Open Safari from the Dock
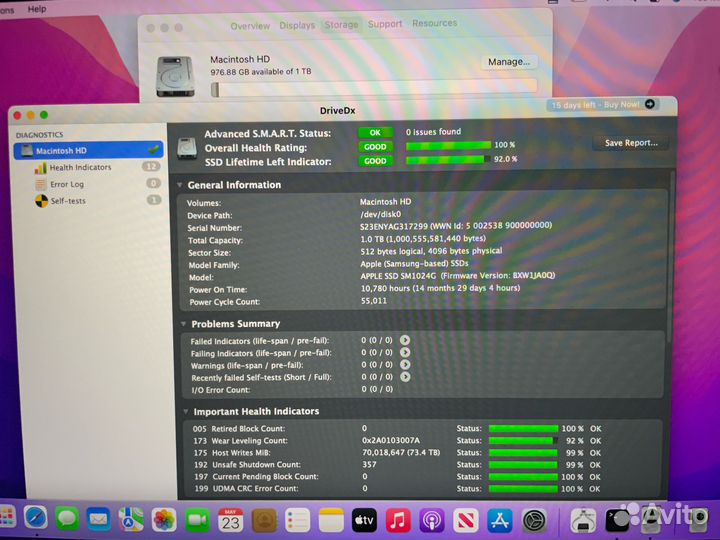 [x=35, y=518]
